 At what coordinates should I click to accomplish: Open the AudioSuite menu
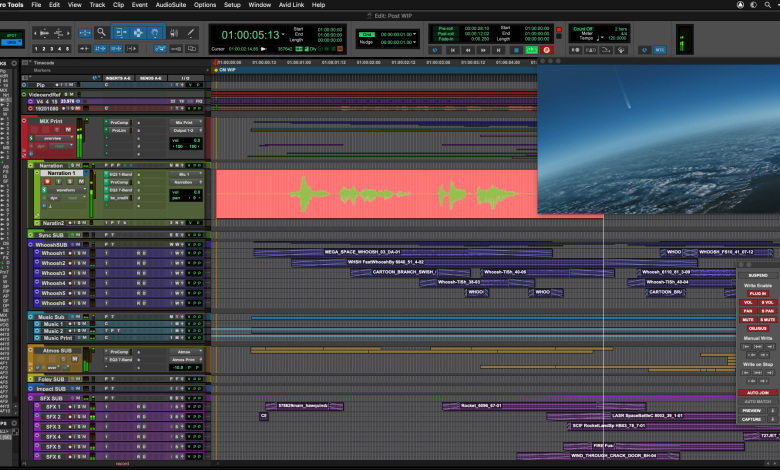[x=172, y=5]
